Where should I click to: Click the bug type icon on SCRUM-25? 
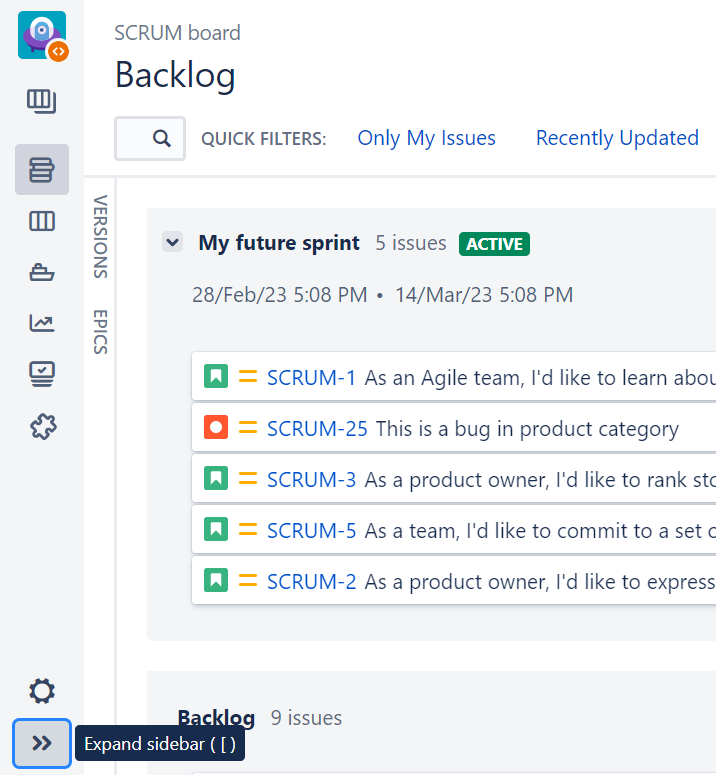tap(216, 428)
